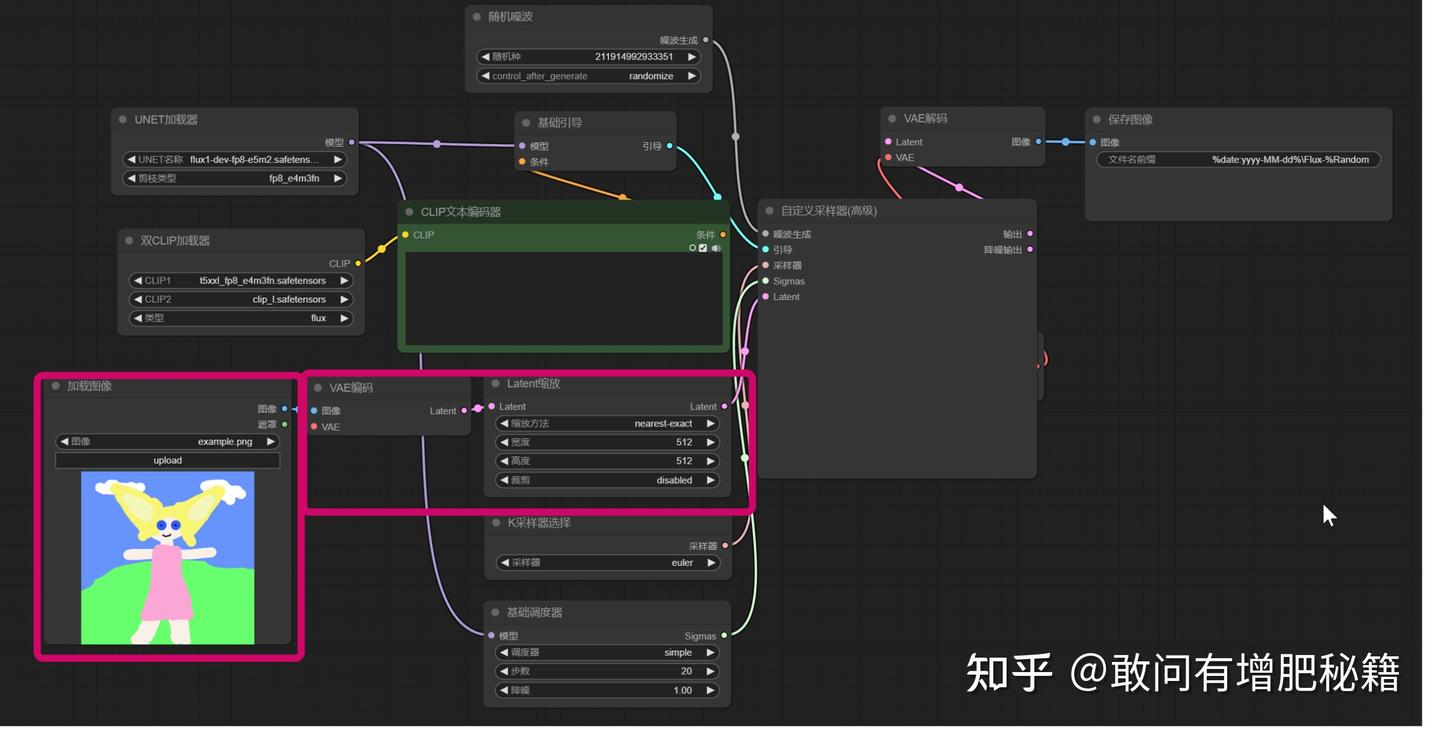Image resolution: width=1440 pixels, height=734 pixels.
Task: Click the yellow CLIP output socket of 双CLIP加载器
Action: click(x=358, y=264)
